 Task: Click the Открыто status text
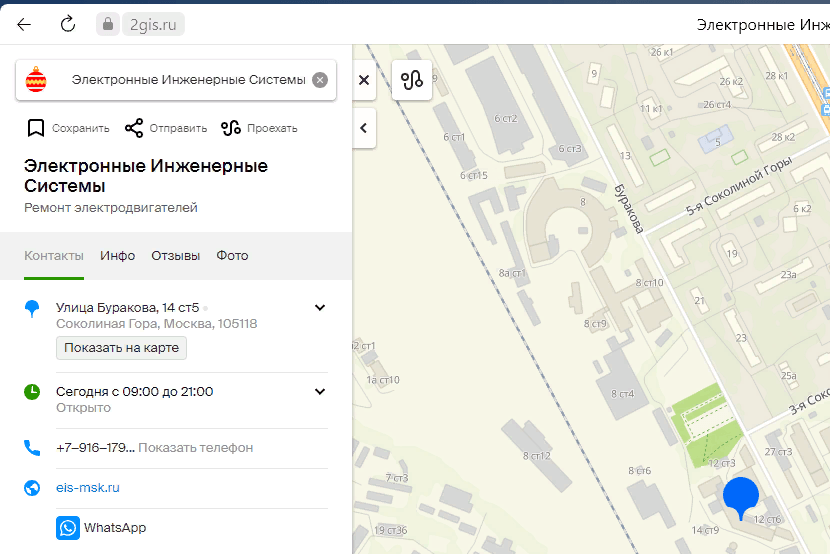click(84, 407)
